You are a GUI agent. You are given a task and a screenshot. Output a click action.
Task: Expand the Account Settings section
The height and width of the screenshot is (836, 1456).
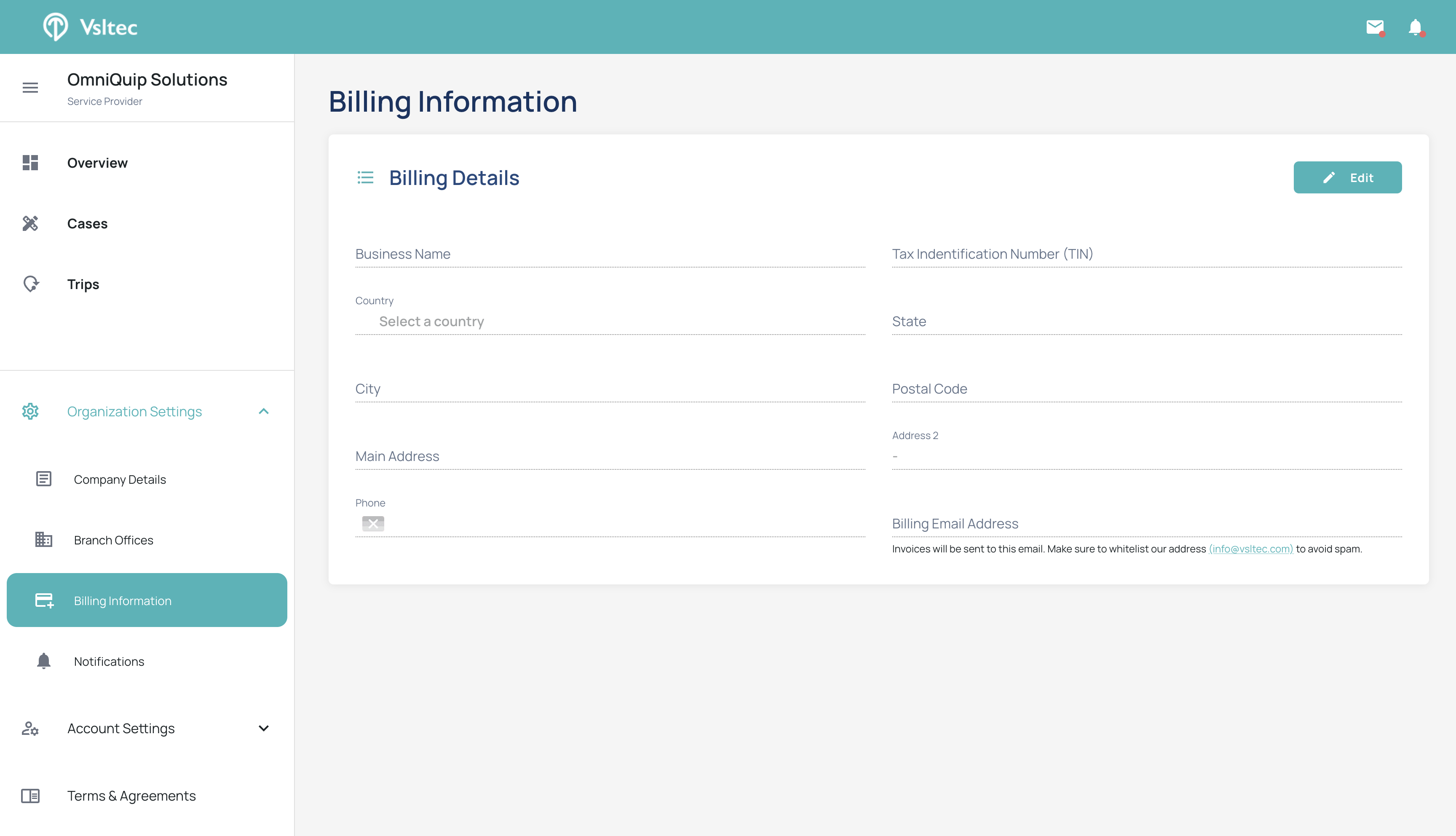[263, 728]
